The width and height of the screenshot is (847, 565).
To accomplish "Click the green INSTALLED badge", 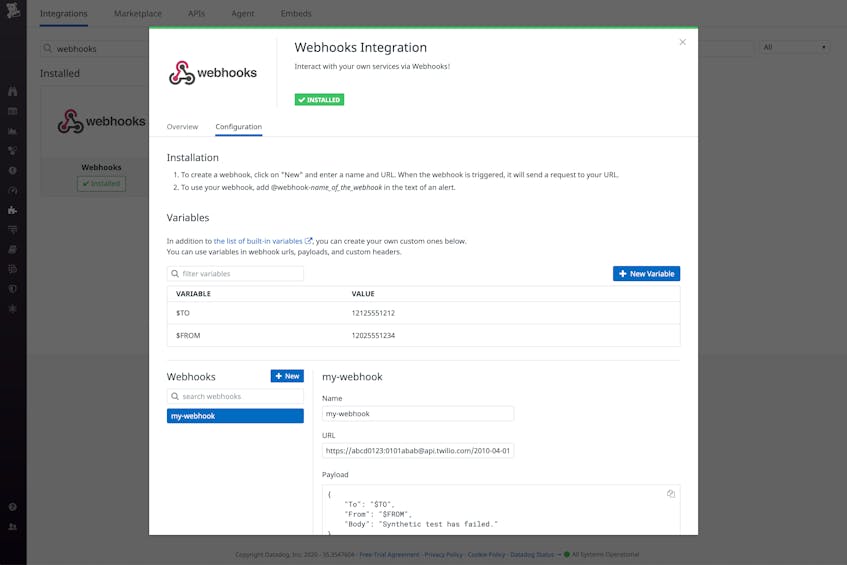I will point(319,100).
